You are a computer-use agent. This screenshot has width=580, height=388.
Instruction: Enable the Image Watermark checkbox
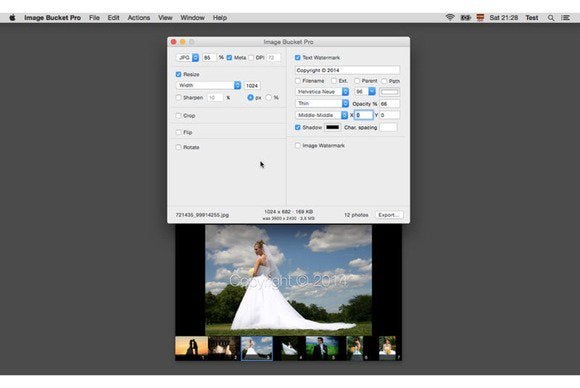click(x=298, y=146)
